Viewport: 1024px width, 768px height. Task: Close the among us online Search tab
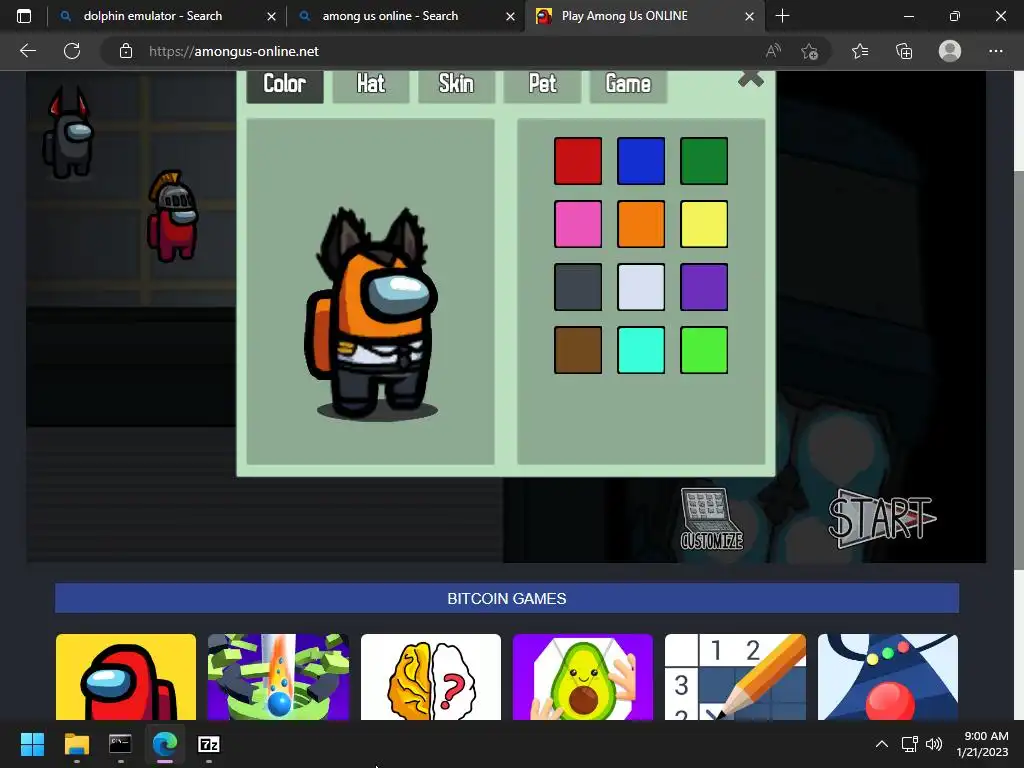[x=511, y=16]
